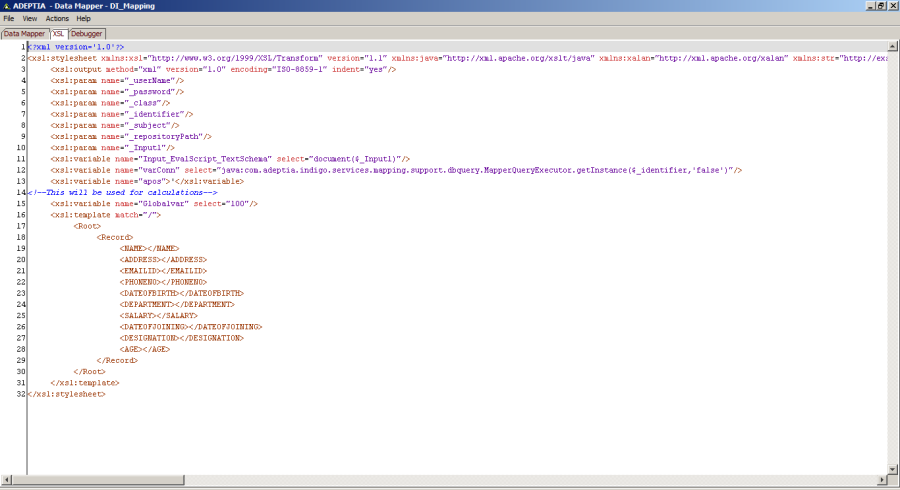Click the horizontal scrollbar right arrow

[x=881, y=479]
